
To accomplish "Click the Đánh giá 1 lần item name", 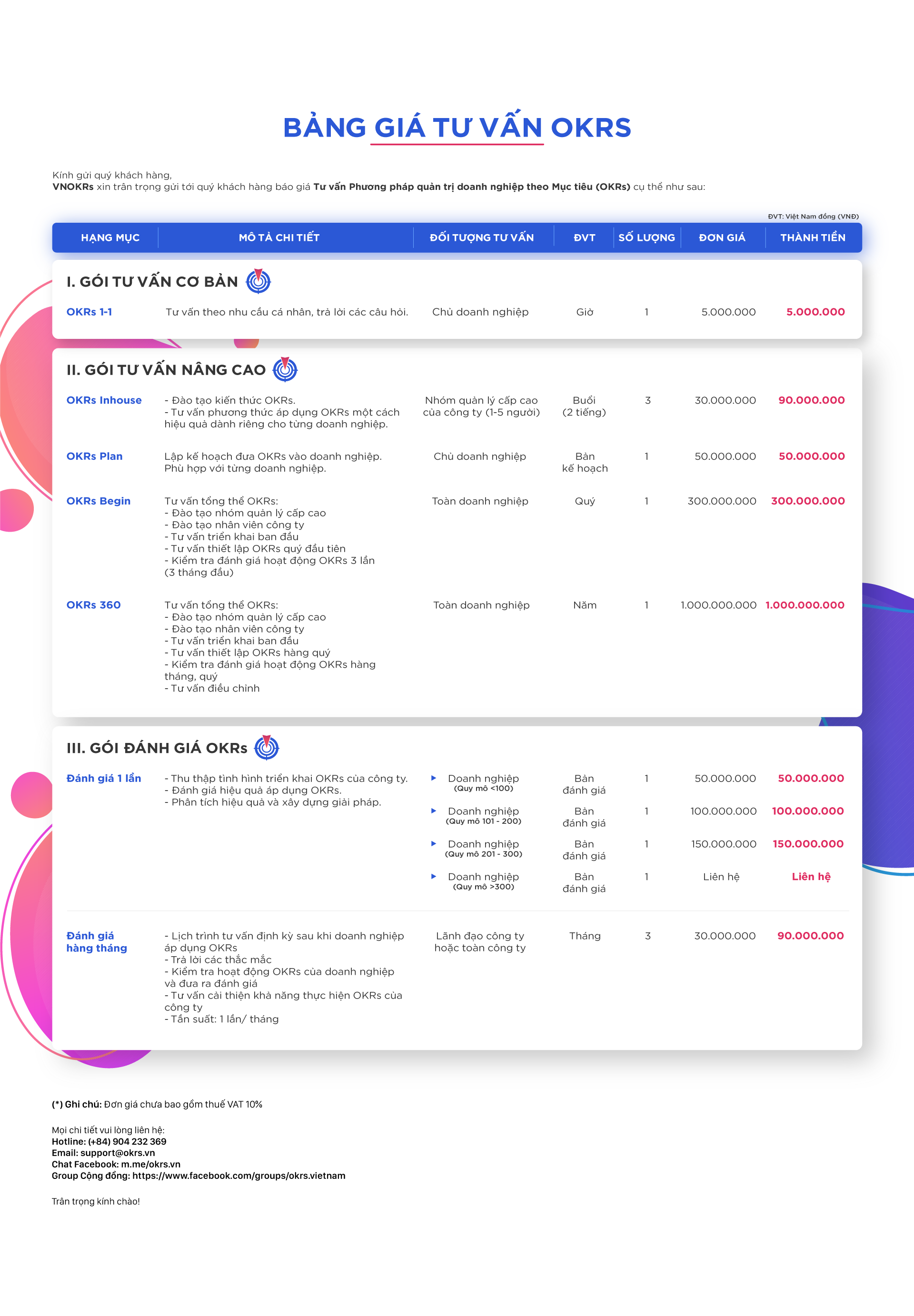I will click(x=104, y=778).
